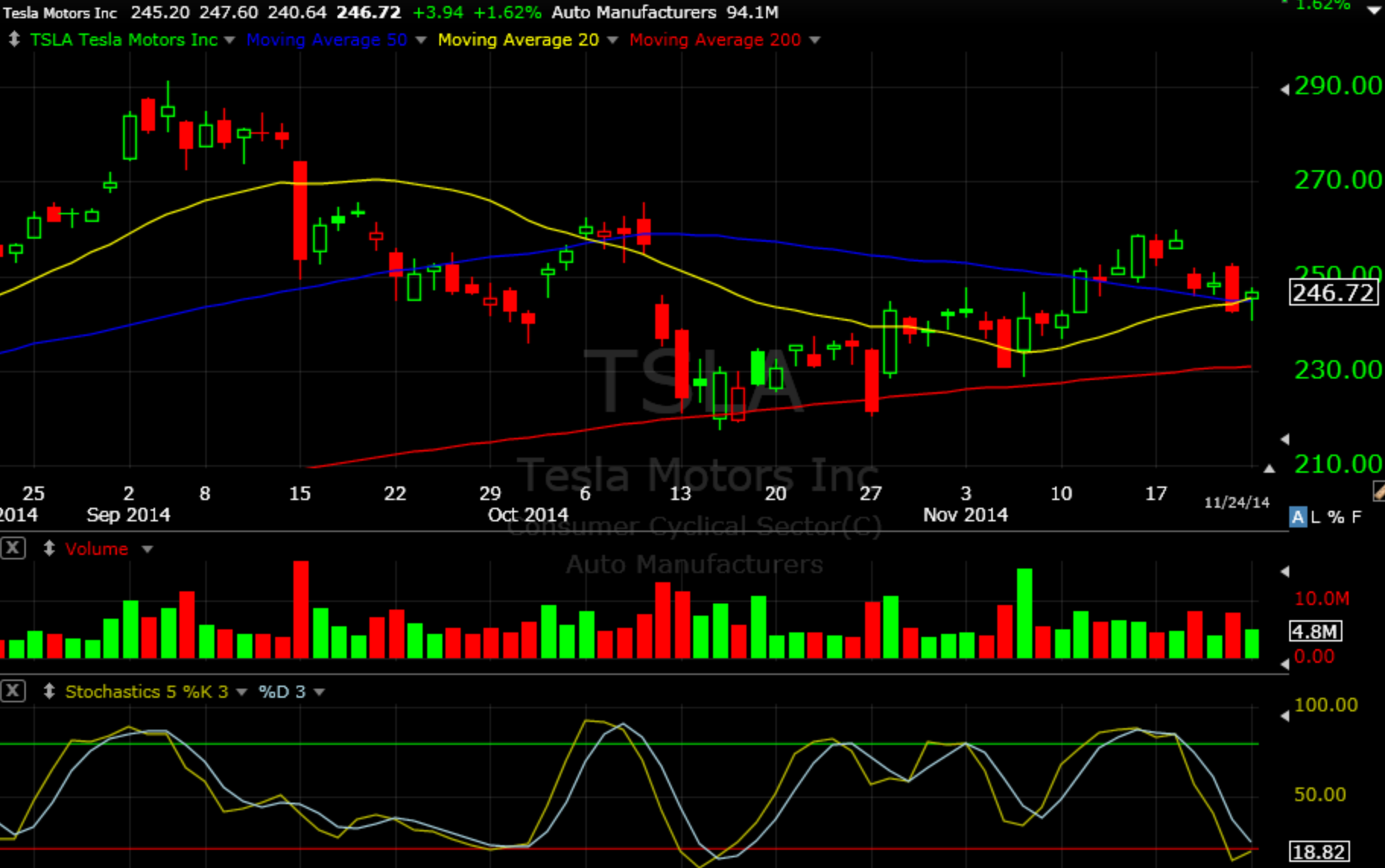
Task: Click the pencil drawing tool icon
Action: pos(1379,492)
